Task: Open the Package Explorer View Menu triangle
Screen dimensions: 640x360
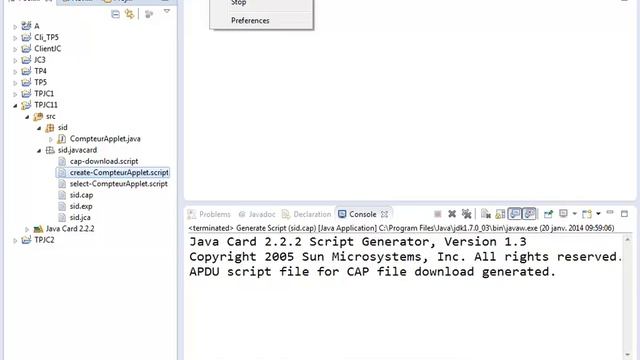Action: pyautogui.click(x=167, y=12)
